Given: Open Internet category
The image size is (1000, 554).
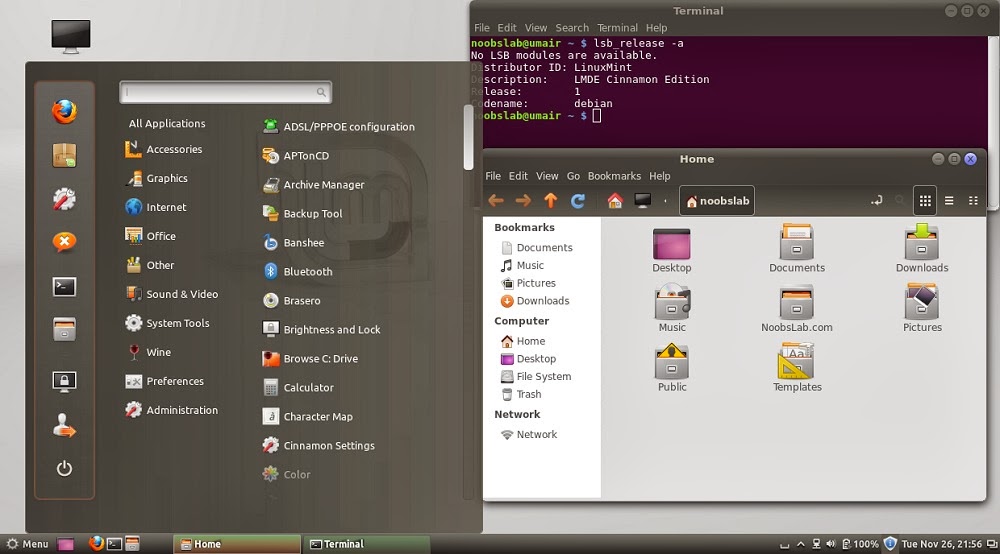Looking at the screenshot, I should pos(156,207).
